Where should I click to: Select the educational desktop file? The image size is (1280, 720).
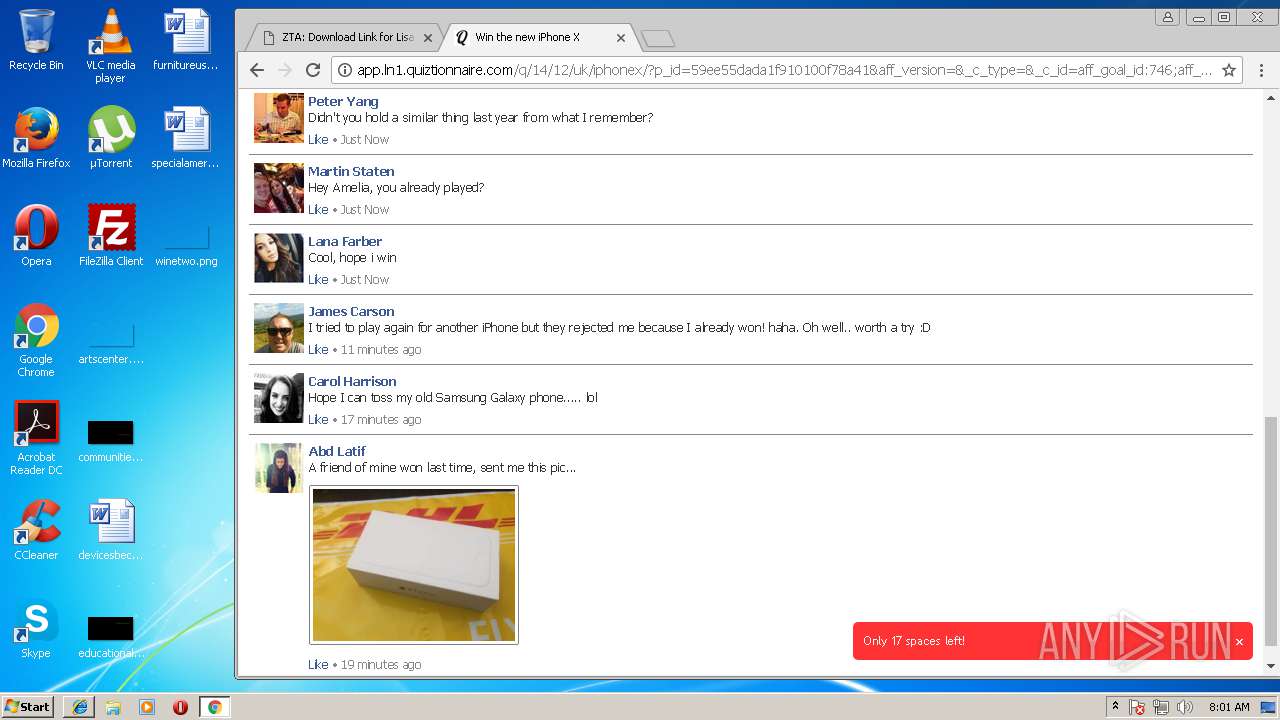coord(110,637)
